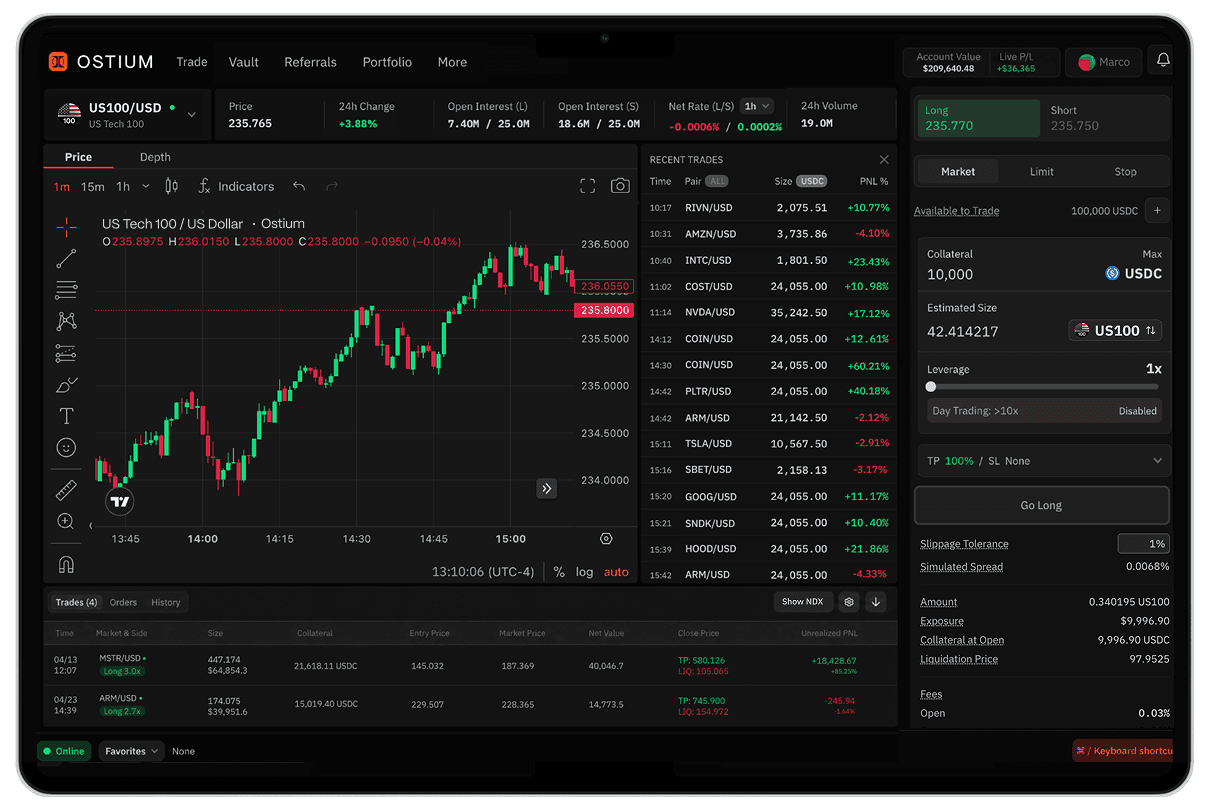
Task: Toggle auto scale on chart
Action: (616, 572)
